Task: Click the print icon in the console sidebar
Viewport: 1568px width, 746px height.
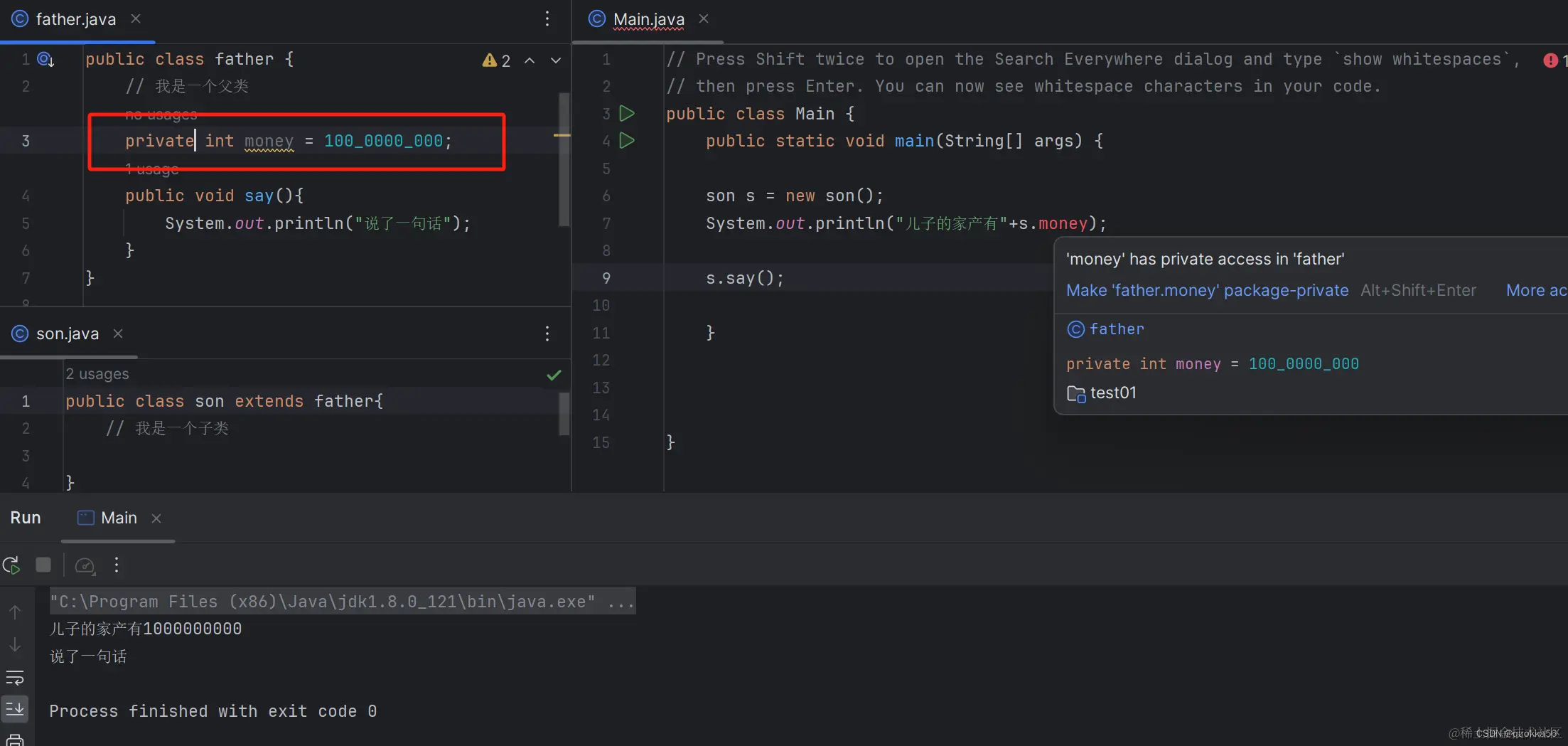Action: (15, 739)
